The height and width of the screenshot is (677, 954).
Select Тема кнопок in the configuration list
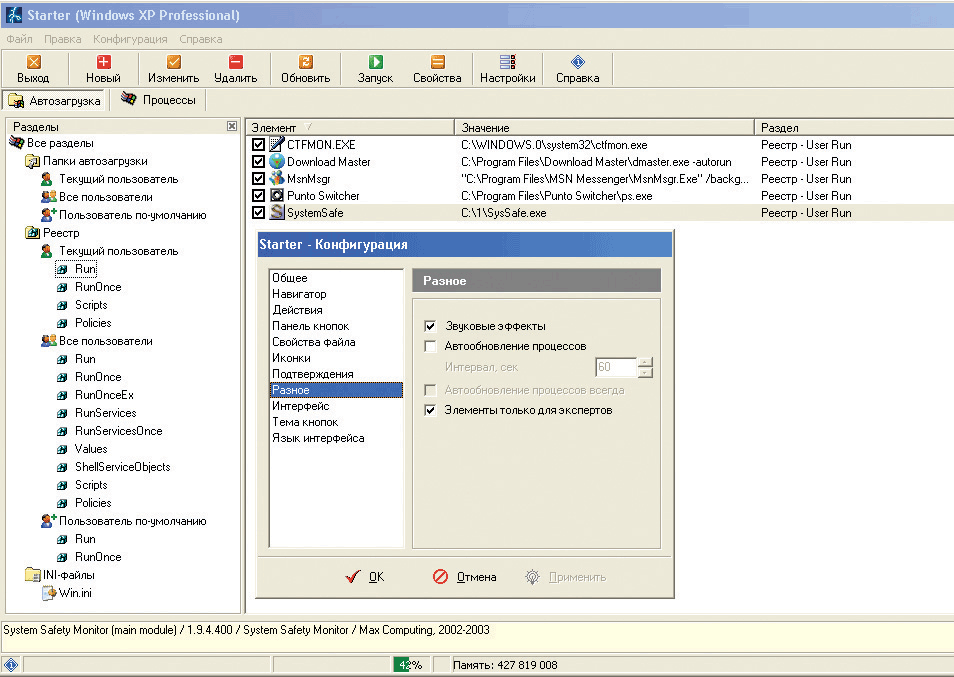point(336,422)
